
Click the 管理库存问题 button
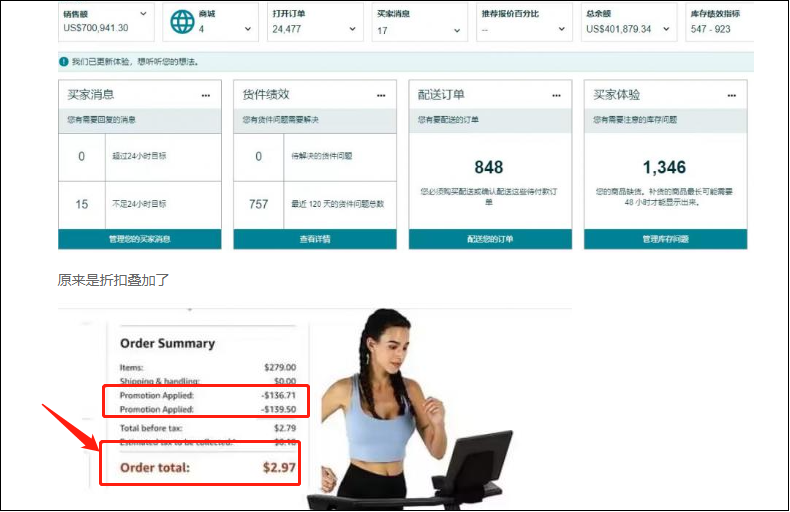pos(665,239)
